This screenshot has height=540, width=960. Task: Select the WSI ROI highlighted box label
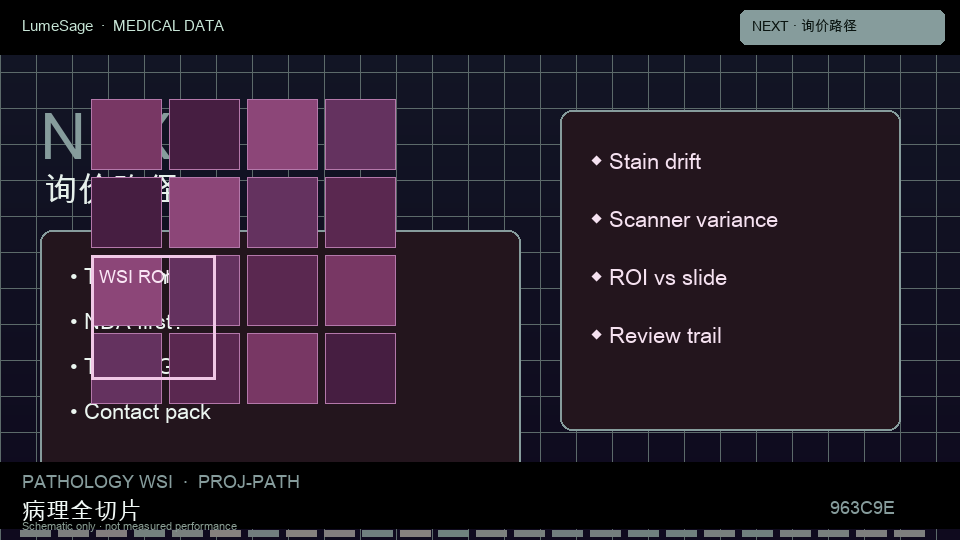pos(133,277)
